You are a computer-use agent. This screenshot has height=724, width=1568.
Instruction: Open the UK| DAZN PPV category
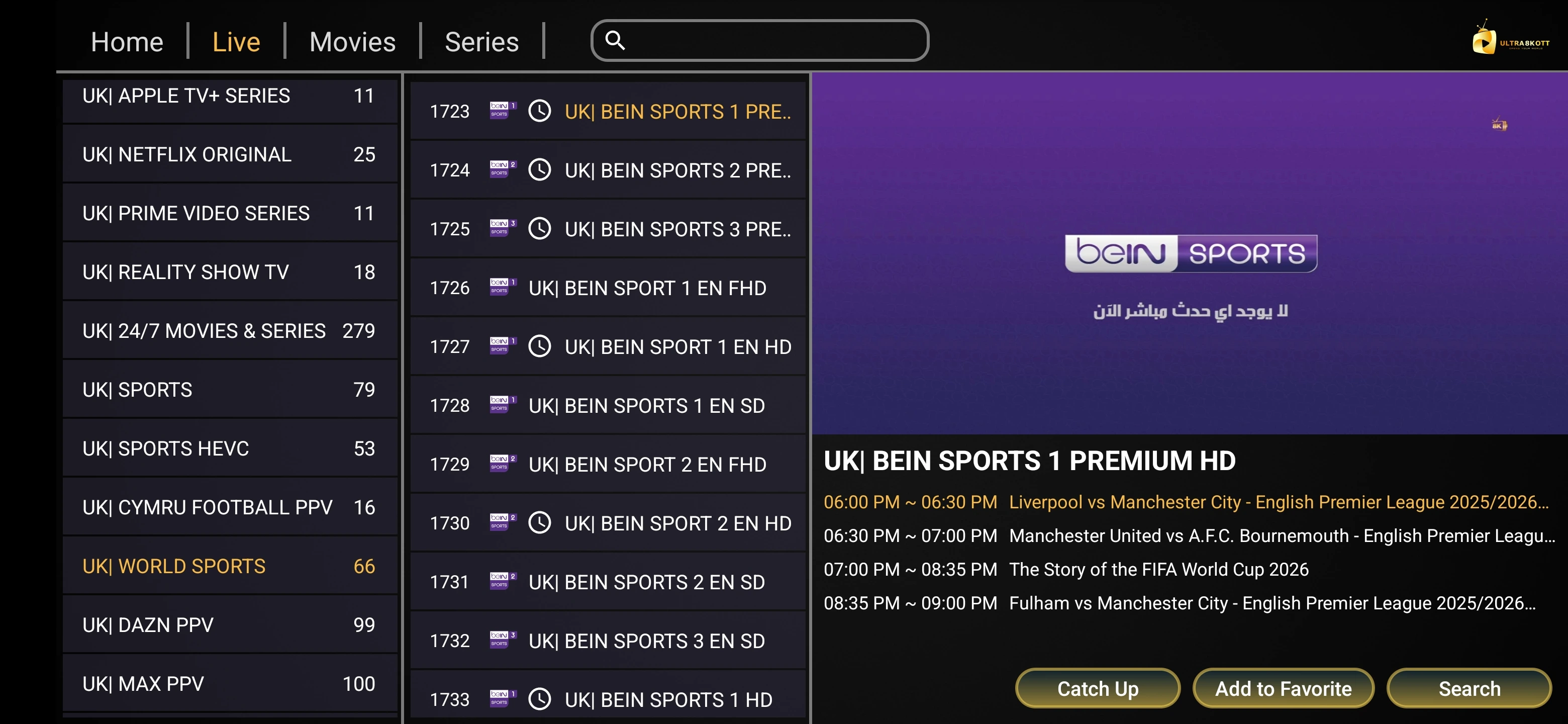click(x=230, y=624)
